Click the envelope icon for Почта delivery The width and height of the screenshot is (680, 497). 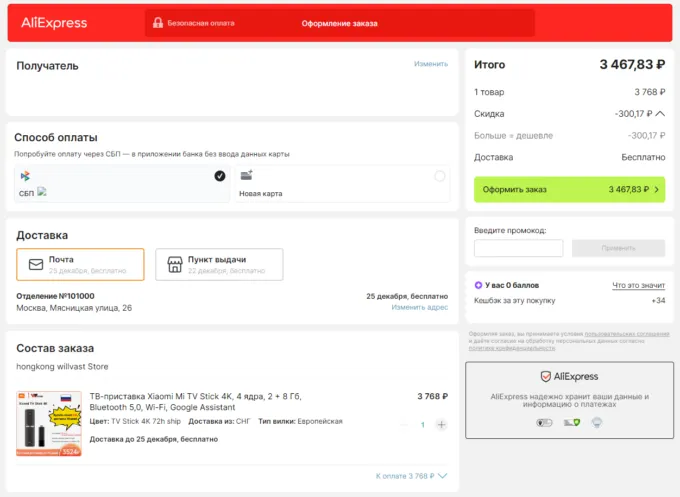tap(36, 265)
